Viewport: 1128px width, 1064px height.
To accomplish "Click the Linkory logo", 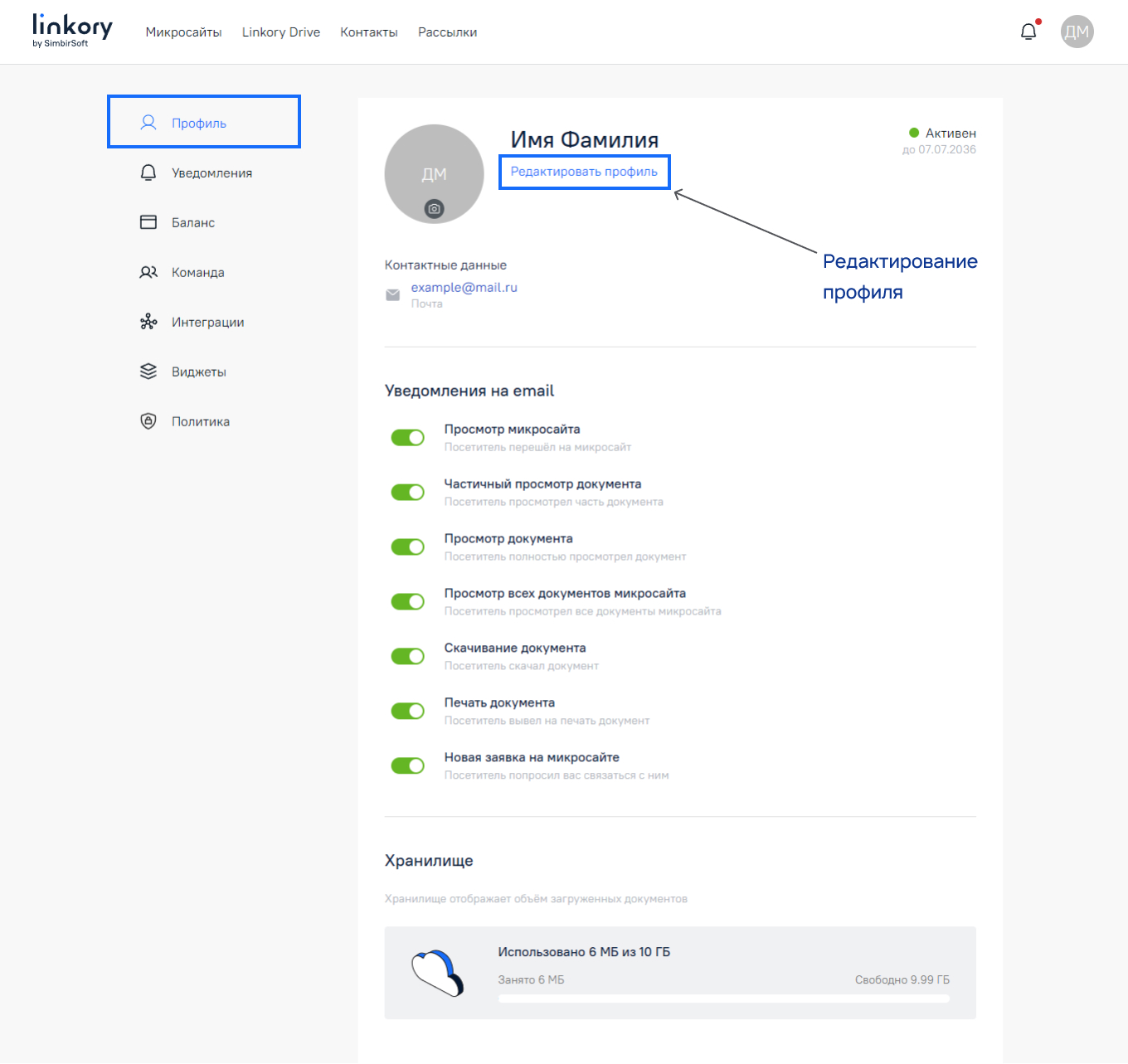I will tap(72, 30).
